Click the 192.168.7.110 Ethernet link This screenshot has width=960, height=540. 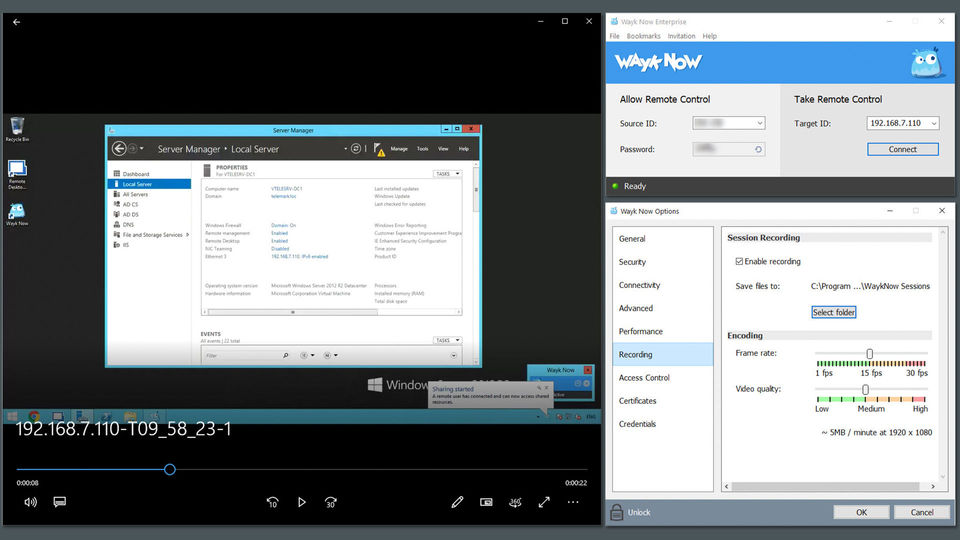(299, 257)
